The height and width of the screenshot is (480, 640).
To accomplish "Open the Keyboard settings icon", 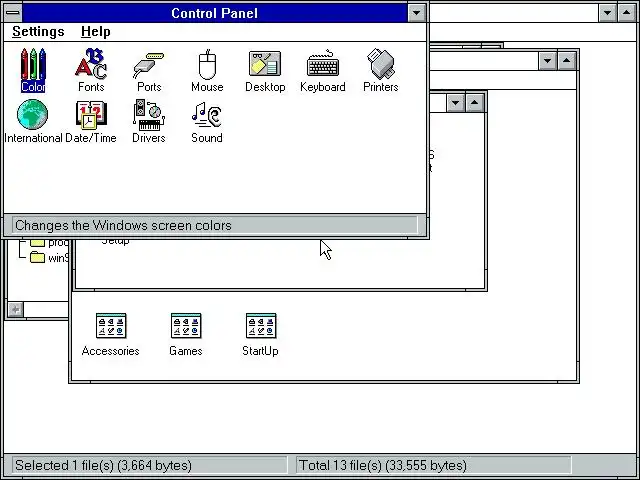I will pyautogui.click(x=323, y=70).
